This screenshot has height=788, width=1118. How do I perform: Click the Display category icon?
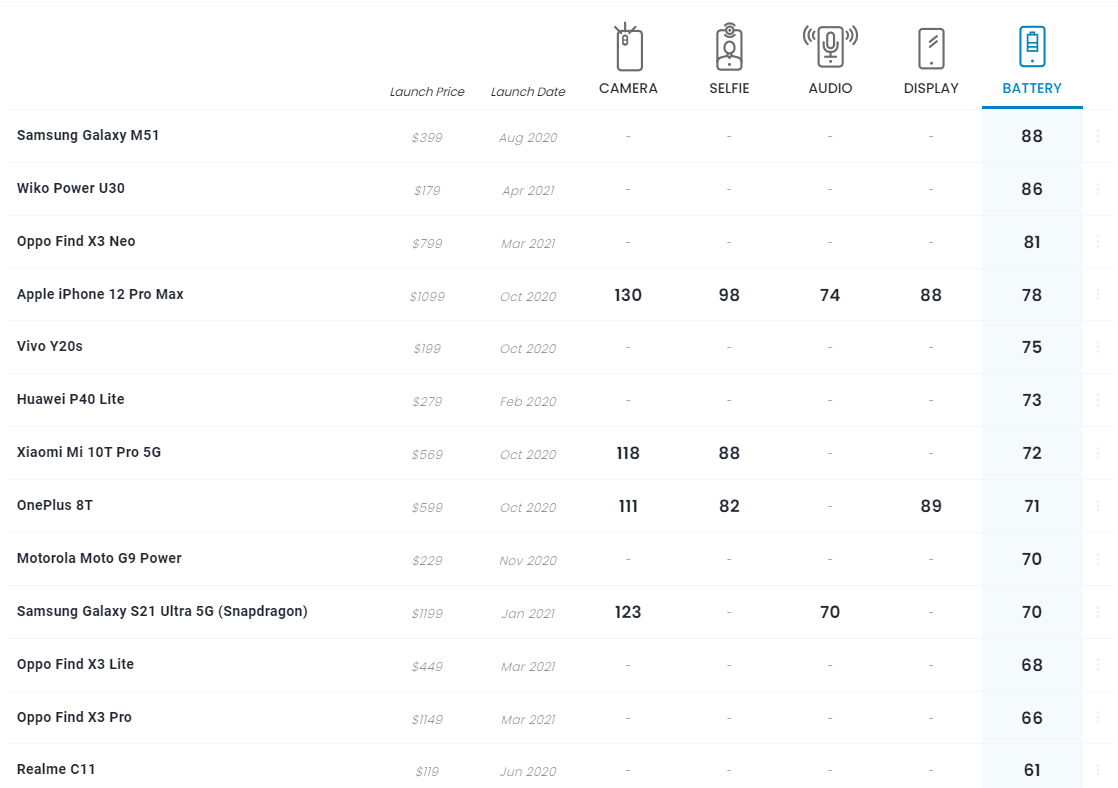(931, 48)
